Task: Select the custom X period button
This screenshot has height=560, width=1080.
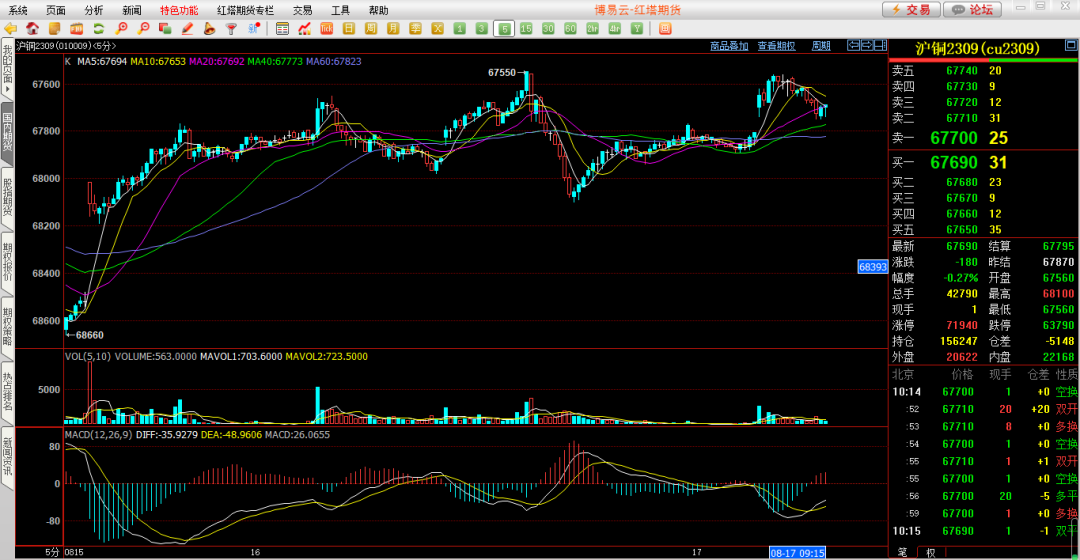Action: coord(437,28)
